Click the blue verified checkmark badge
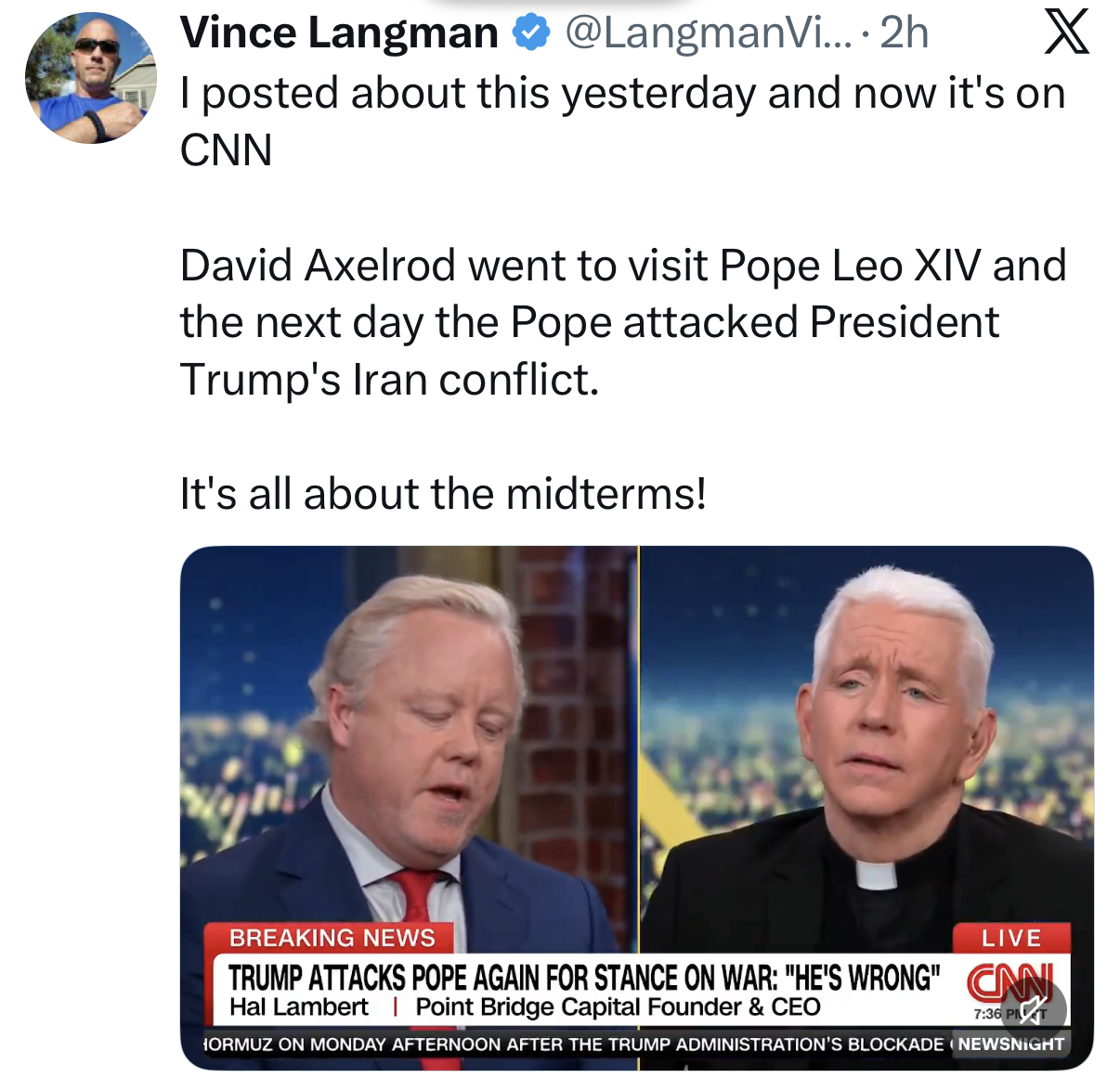Viewport: 1120px width, 1078px height. 530,33
